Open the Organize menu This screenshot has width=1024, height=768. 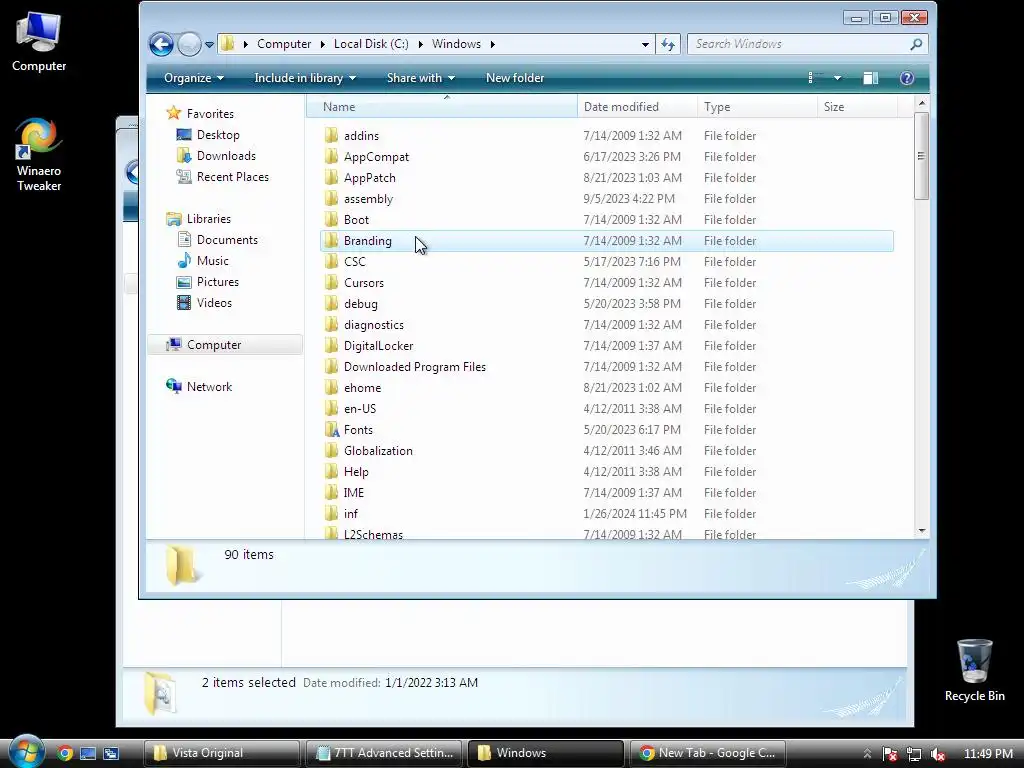194,78
